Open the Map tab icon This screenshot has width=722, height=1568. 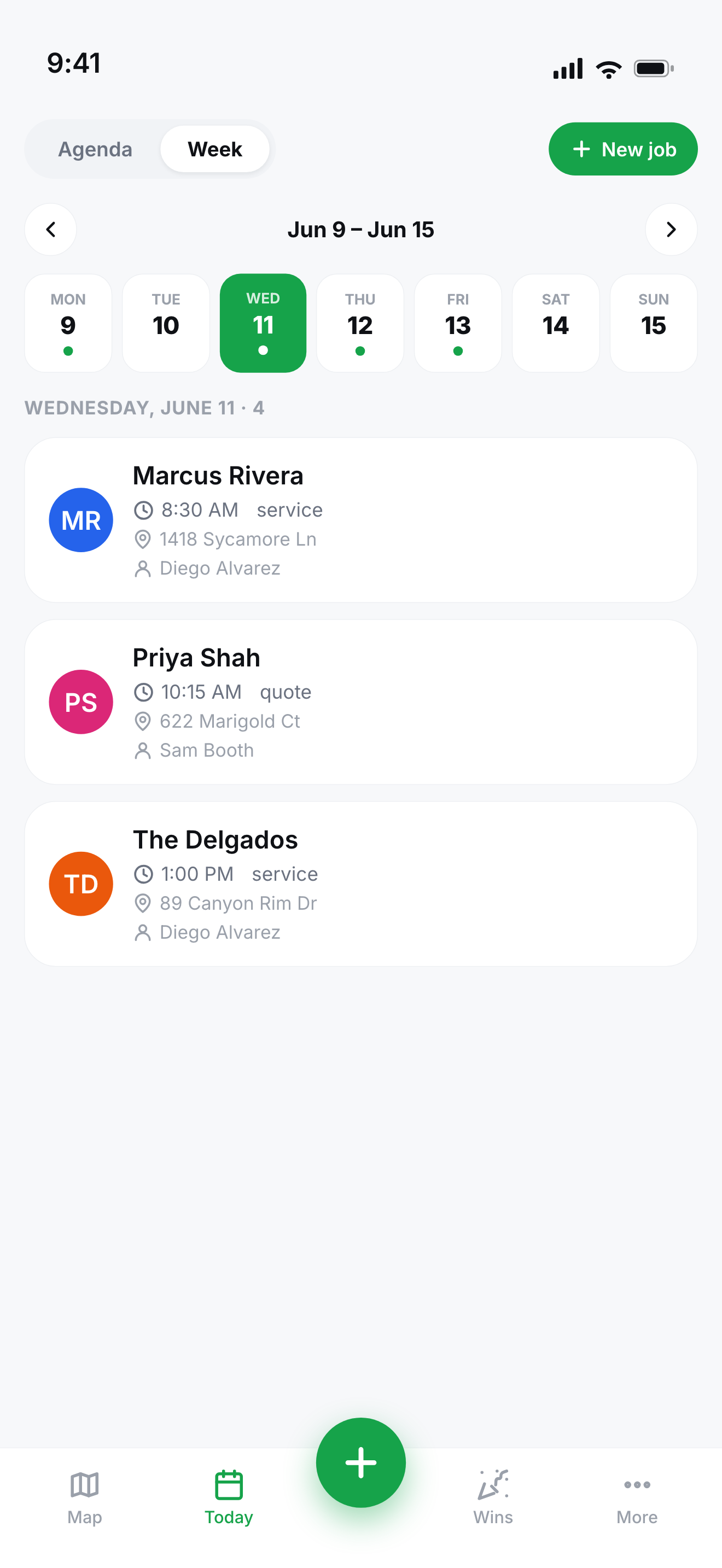pos(85,1484)
